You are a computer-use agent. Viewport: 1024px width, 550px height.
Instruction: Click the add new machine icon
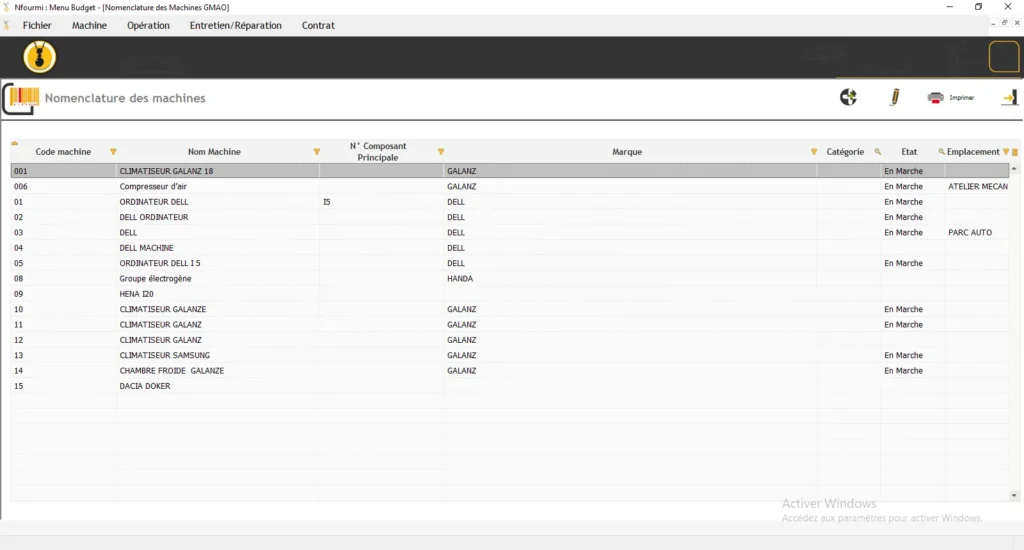point(848,97)
